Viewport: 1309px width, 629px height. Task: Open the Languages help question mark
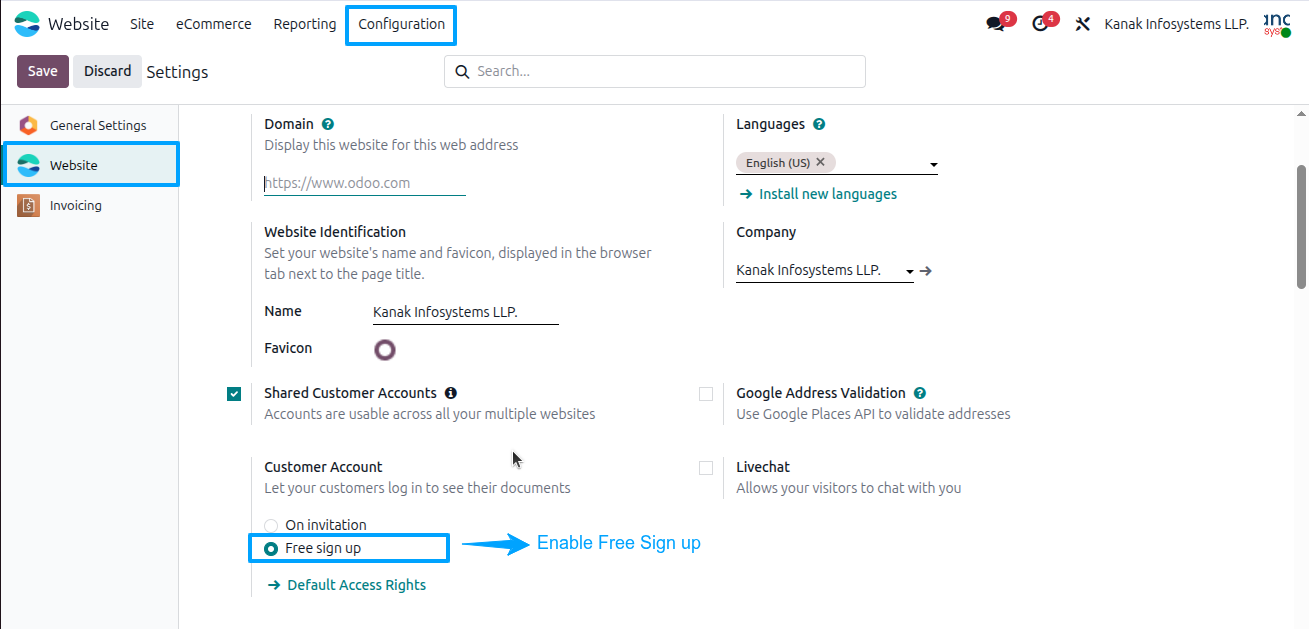pos(819,124)
